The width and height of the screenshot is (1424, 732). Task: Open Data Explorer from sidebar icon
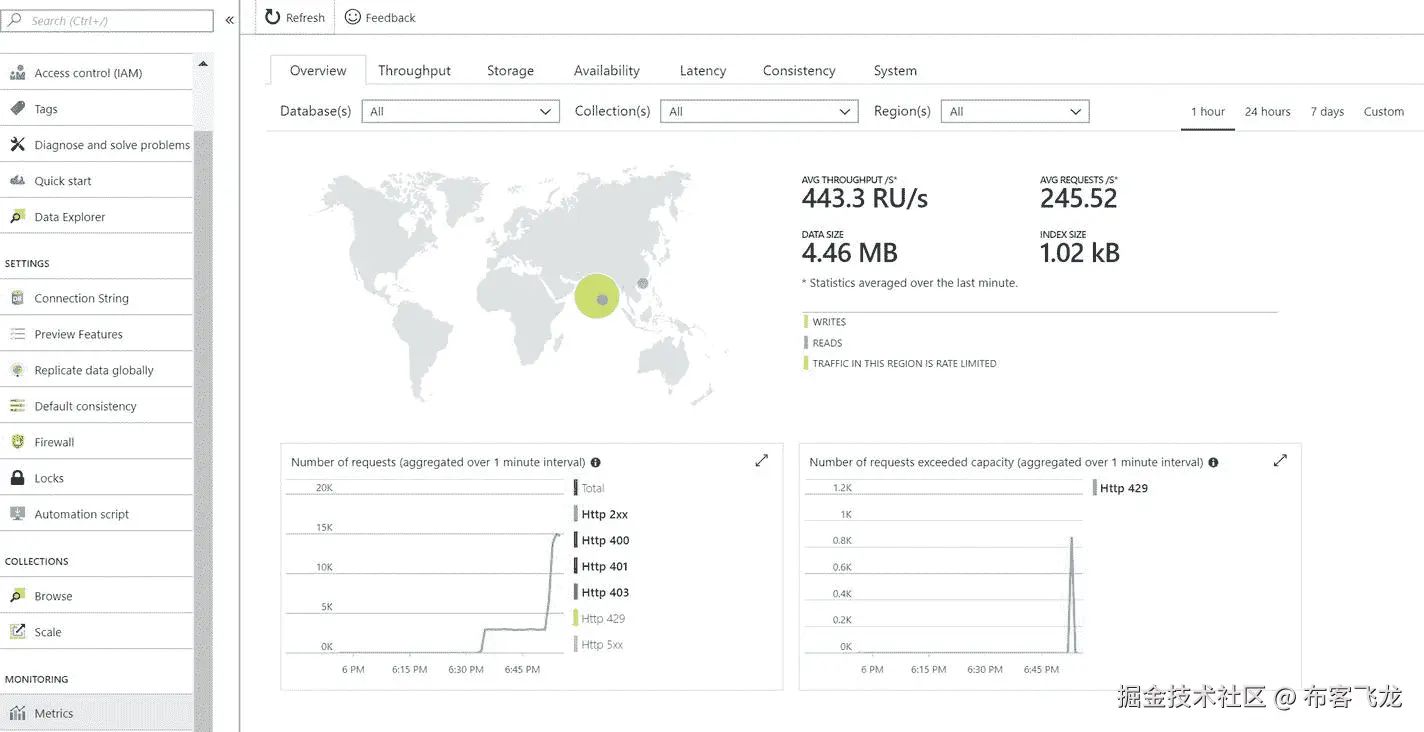pyautogui.click(x=17, y=217)
